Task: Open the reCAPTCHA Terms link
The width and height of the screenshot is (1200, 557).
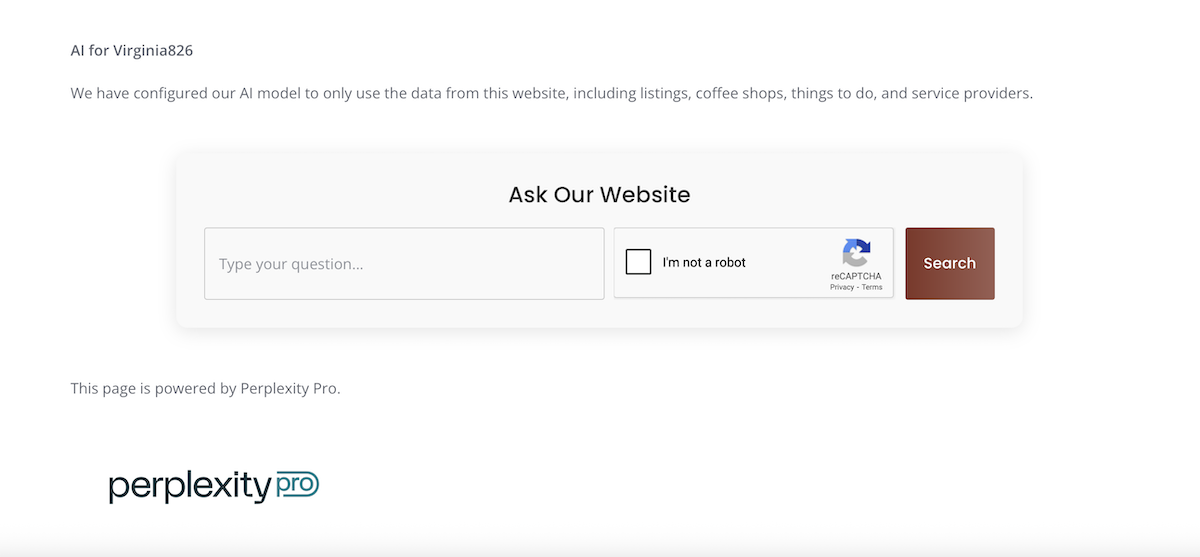Action: (872, 287)
